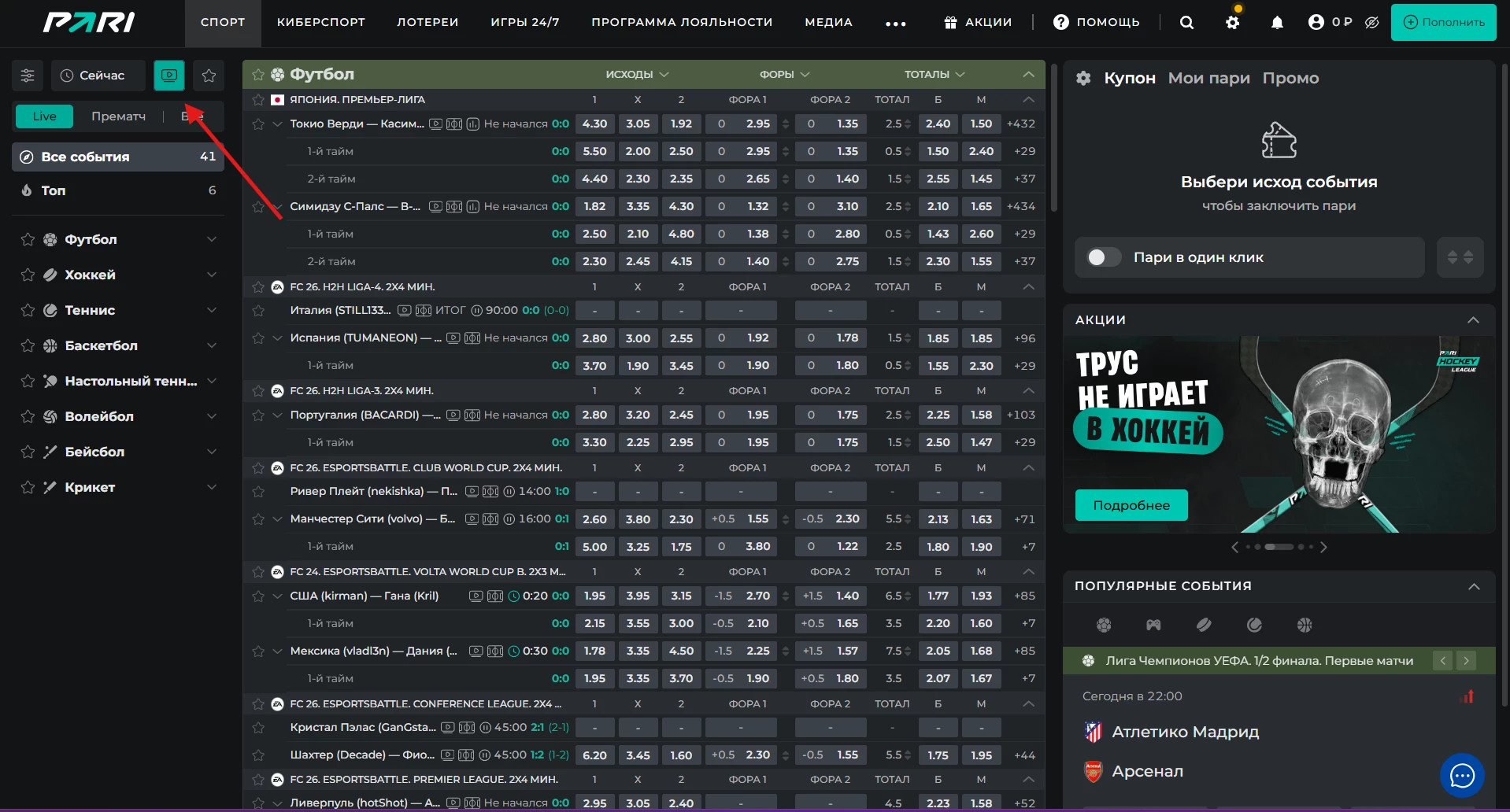Open the site search icon

[1186, 22]
